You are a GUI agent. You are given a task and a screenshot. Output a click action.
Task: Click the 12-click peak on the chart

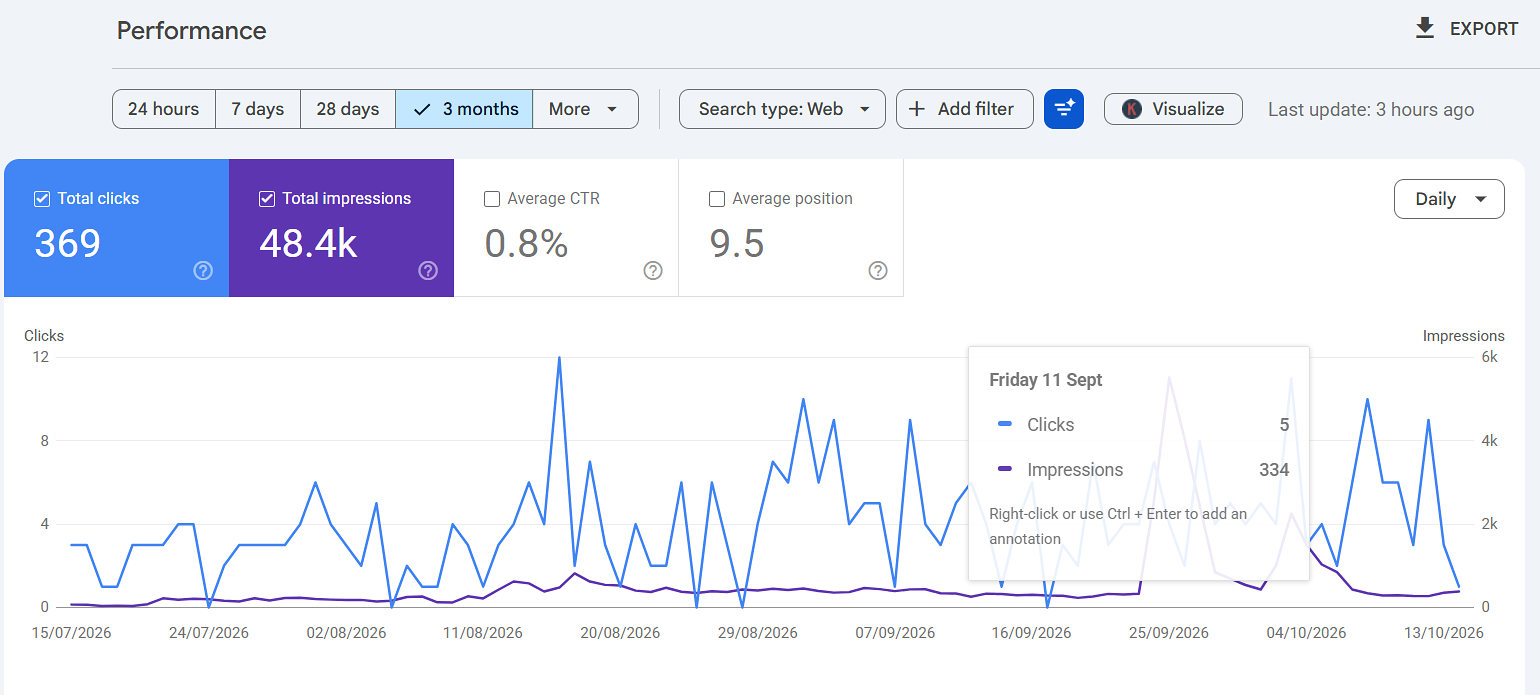pyautogui.click(x=559, y=358)
